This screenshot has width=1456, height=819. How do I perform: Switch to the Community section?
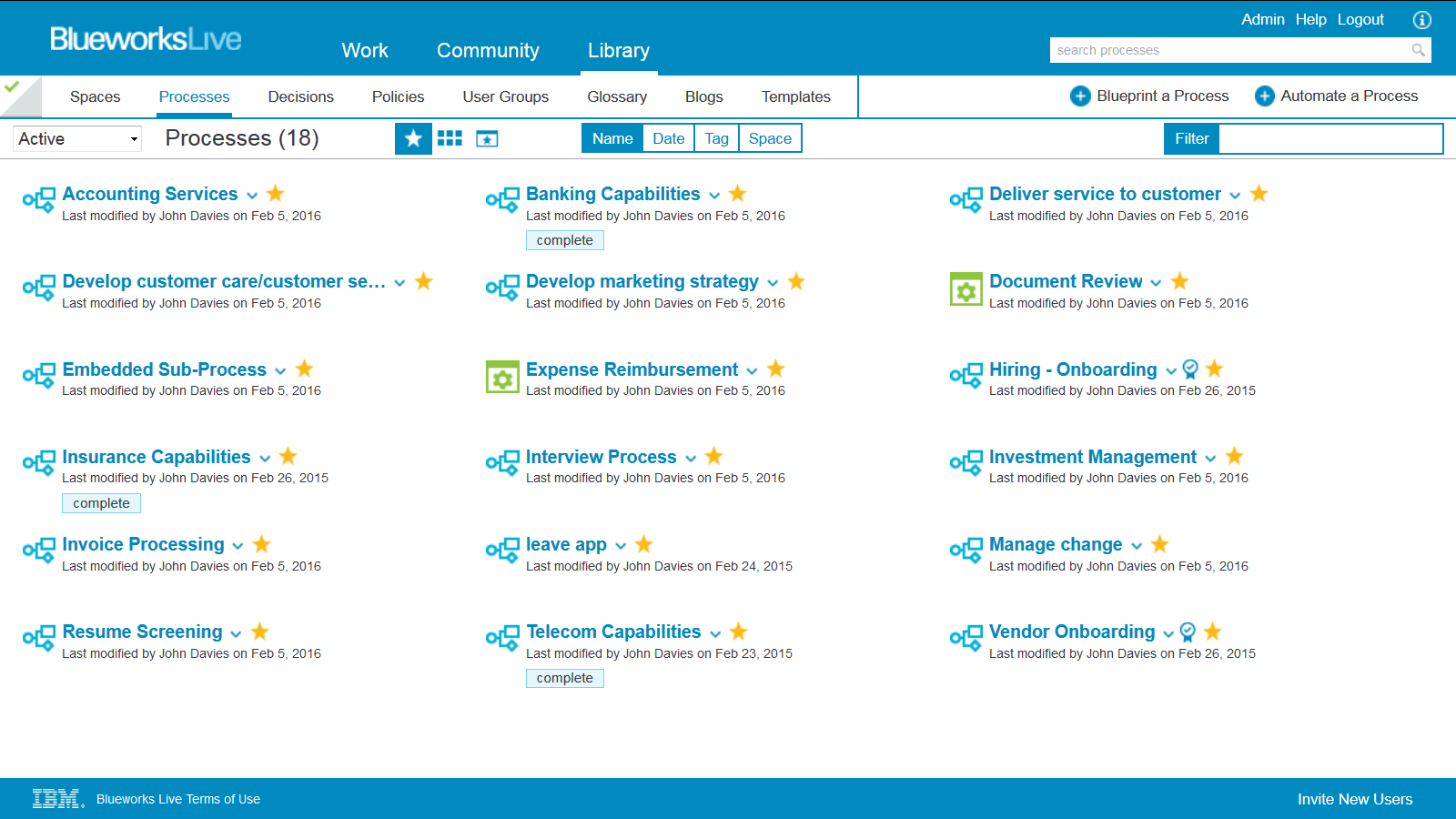pyautogui.click(x=488, y=51)
